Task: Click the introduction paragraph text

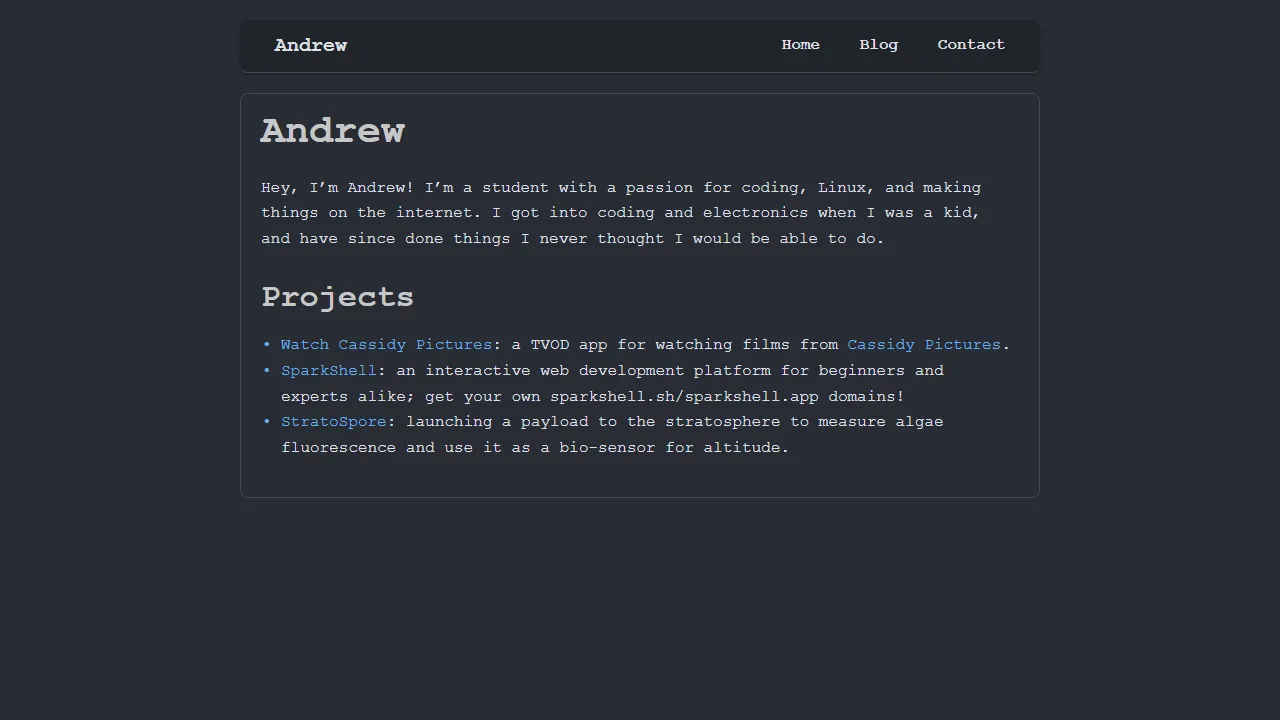Action: pos(620,212)
